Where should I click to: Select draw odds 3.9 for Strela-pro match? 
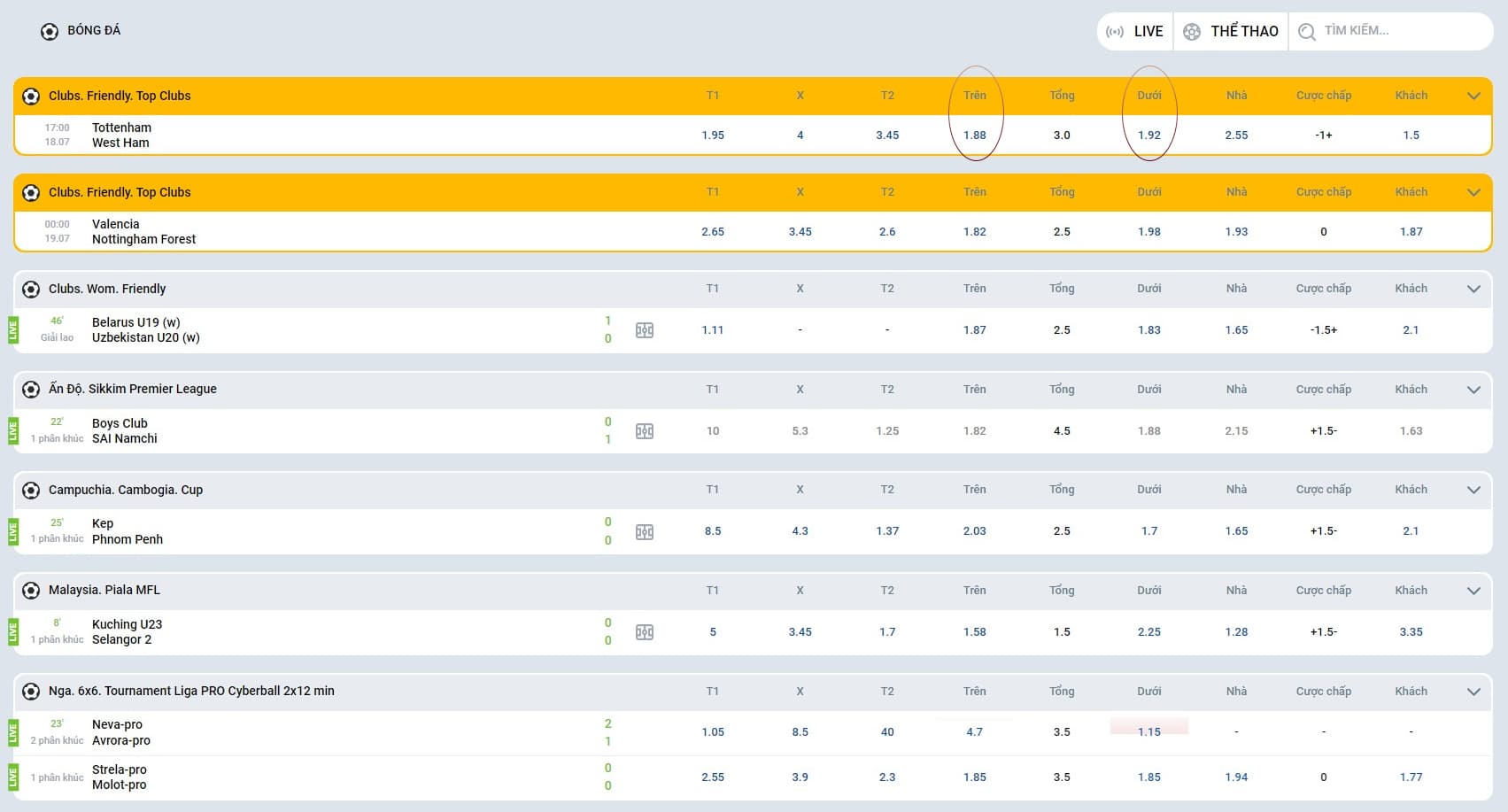click(800, 777)
